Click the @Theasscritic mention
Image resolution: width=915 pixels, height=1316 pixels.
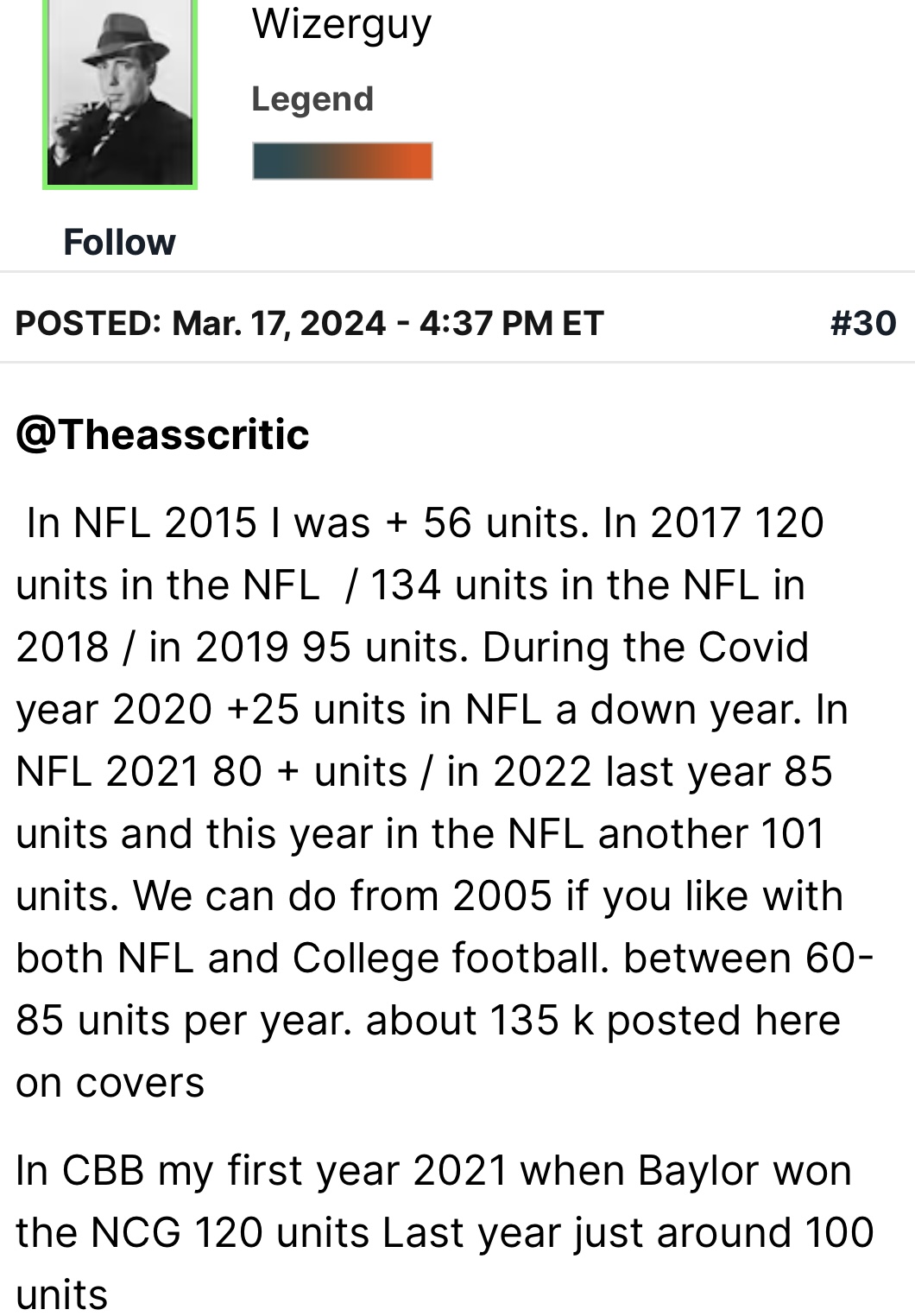point(162,433)
